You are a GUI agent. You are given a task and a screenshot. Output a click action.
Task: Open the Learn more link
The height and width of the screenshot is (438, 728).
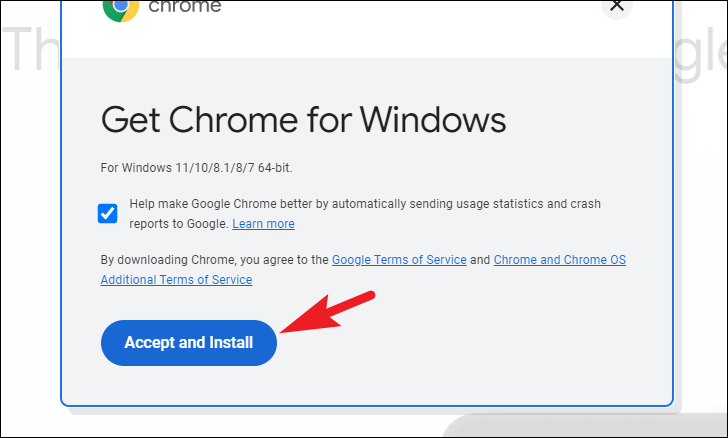click(263, 224)
